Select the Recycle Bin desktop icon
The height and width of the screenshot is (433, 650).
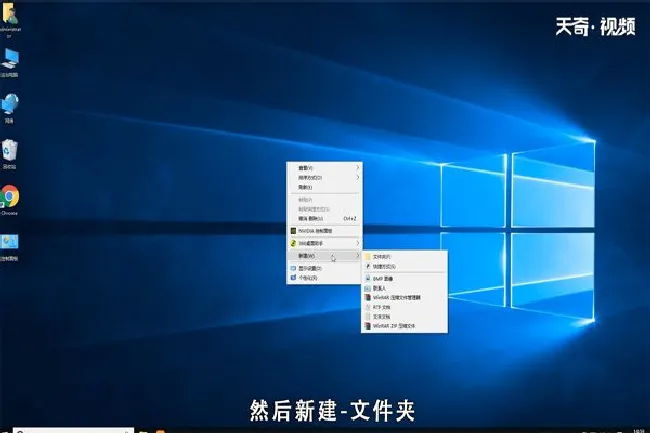click(9, 154)
